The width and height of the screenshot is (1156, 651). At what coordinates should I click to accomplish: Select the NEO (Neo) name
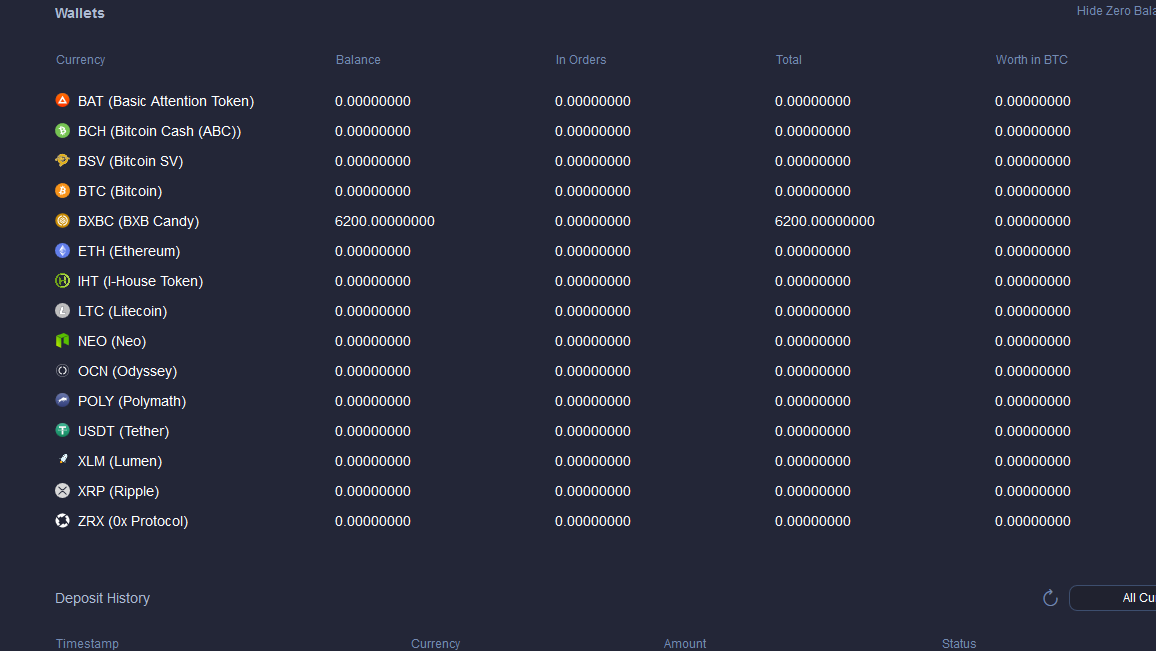112,341
